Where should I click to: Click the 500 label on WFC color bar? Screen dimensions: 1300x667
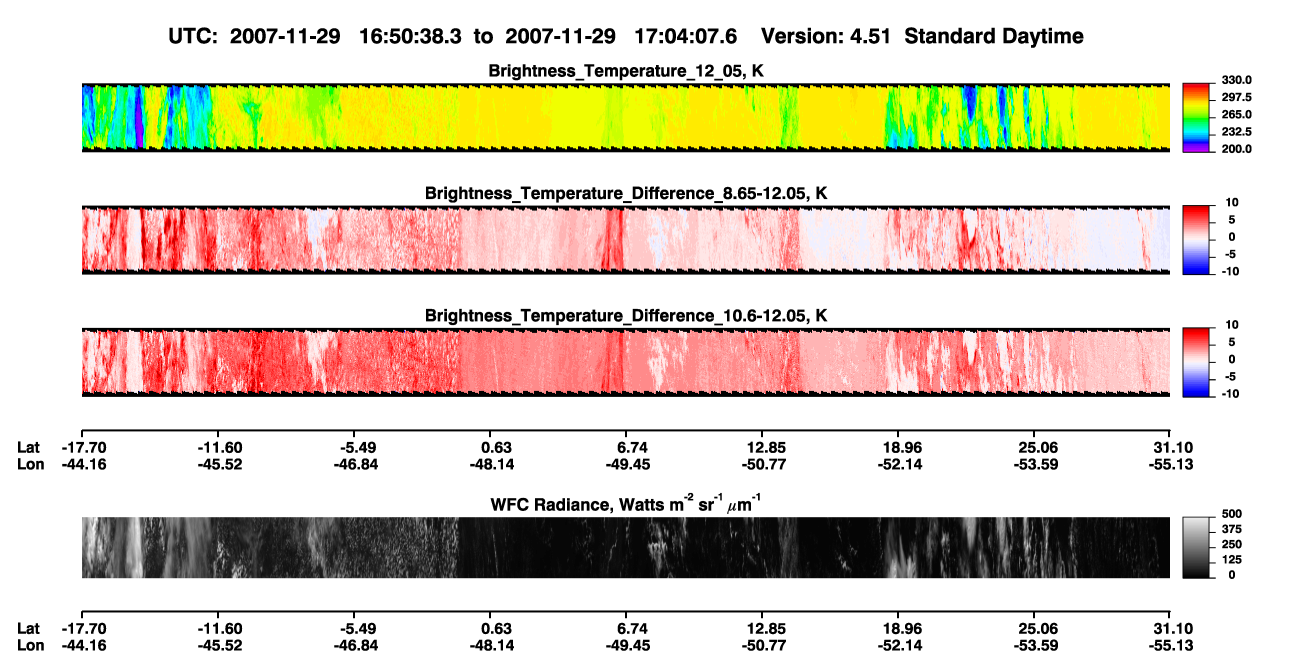1231,514
